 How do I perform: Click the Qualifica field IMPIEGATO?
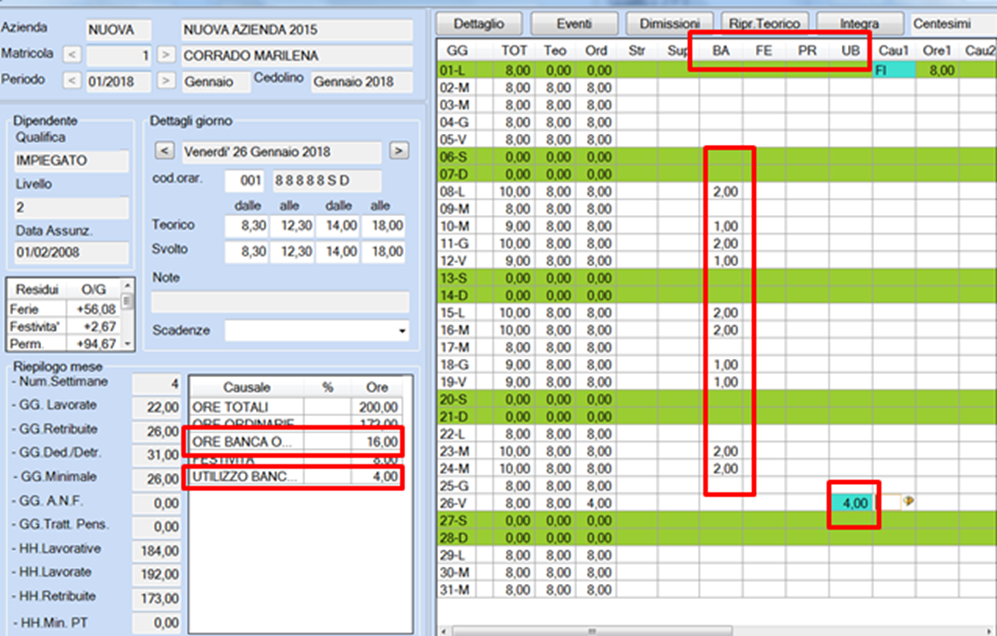[x=71, y=161]
